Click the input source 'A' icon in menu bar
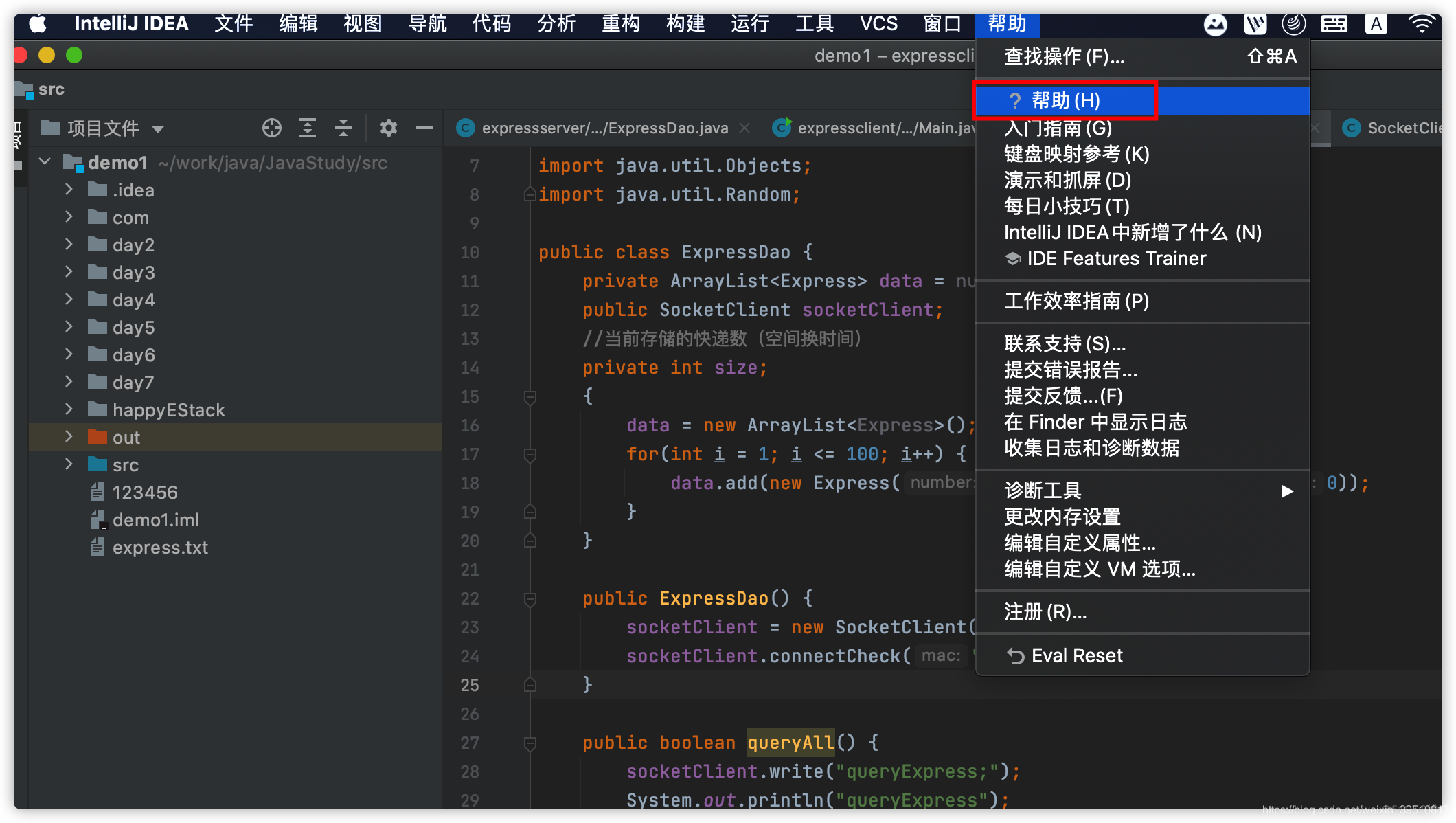 point(1376,24)
